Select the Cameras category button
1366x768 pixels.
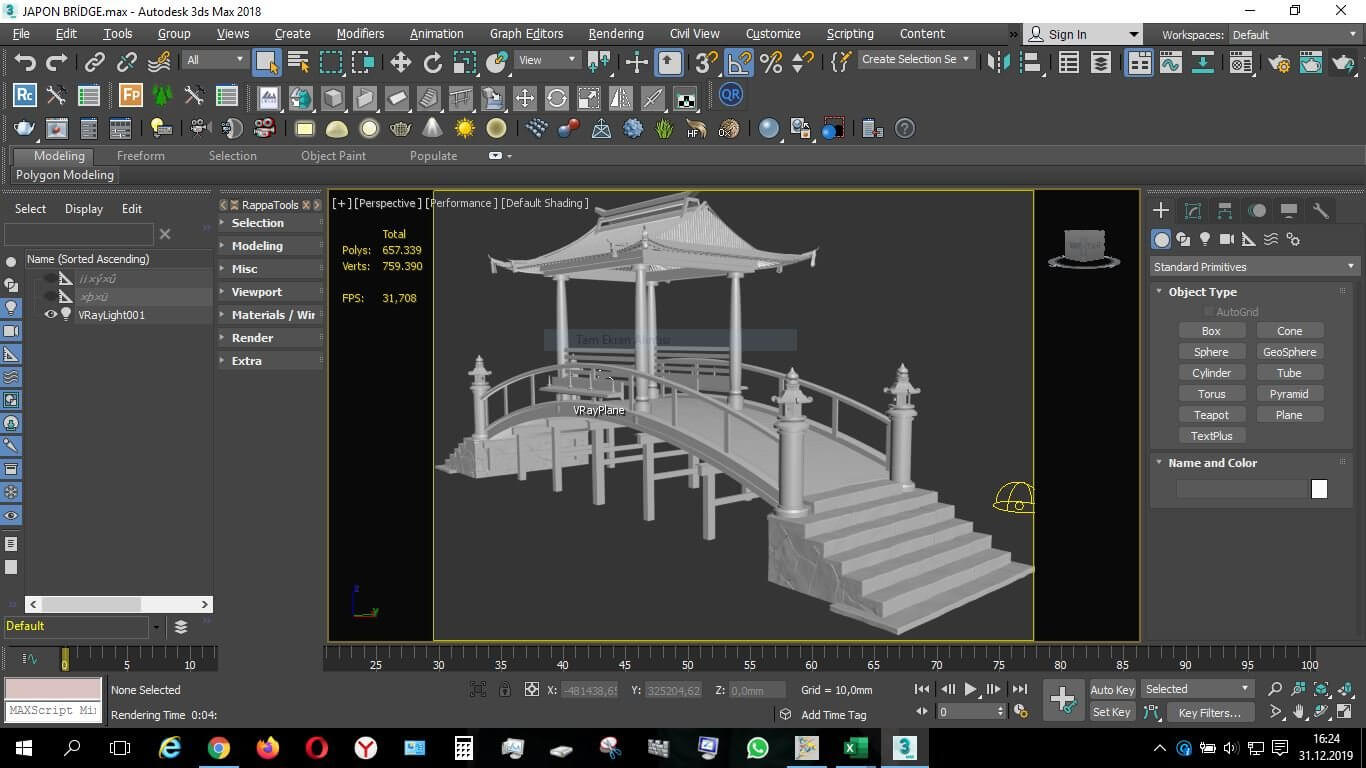1227,239
